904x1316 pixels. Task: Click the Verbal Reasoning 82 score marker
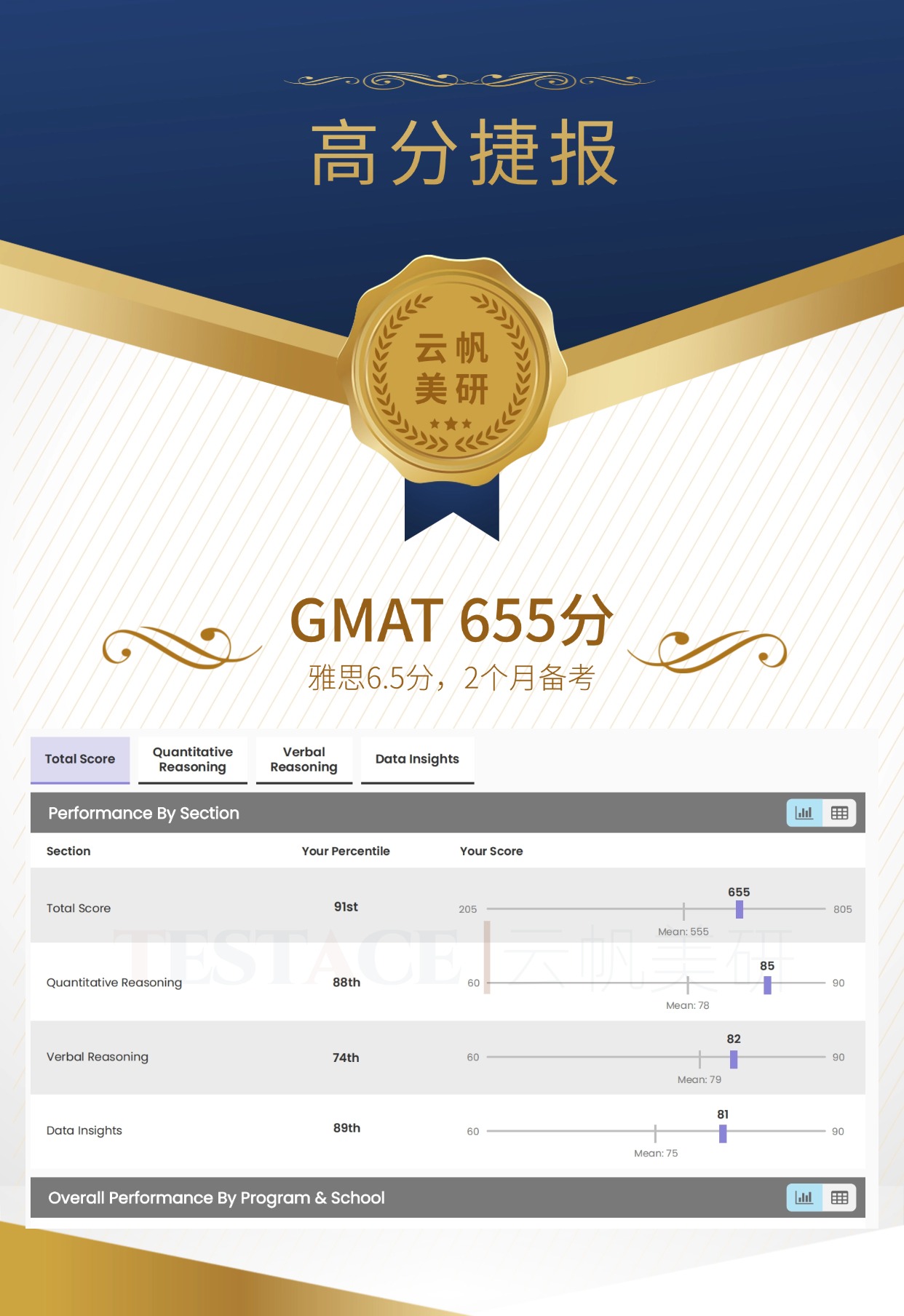point(734,1059)
